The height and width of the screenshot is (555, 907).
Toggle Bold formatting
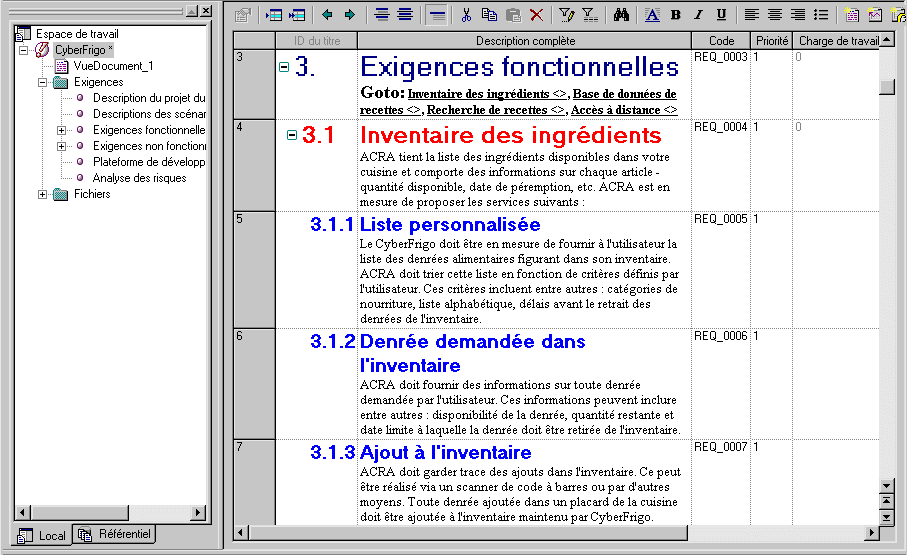[x=675, y=14]
